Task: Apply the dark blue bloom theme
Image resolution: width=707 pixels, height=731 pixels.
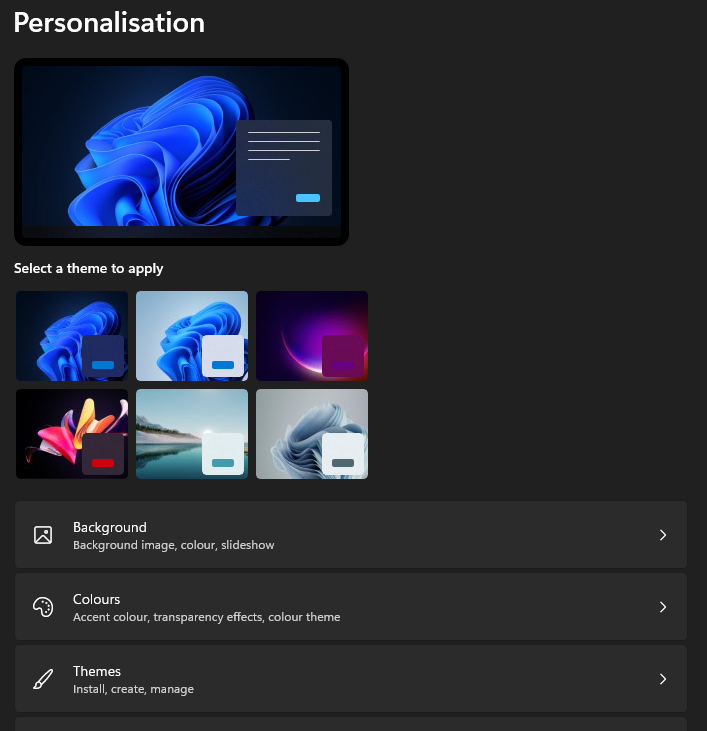Action: [72, 336]
